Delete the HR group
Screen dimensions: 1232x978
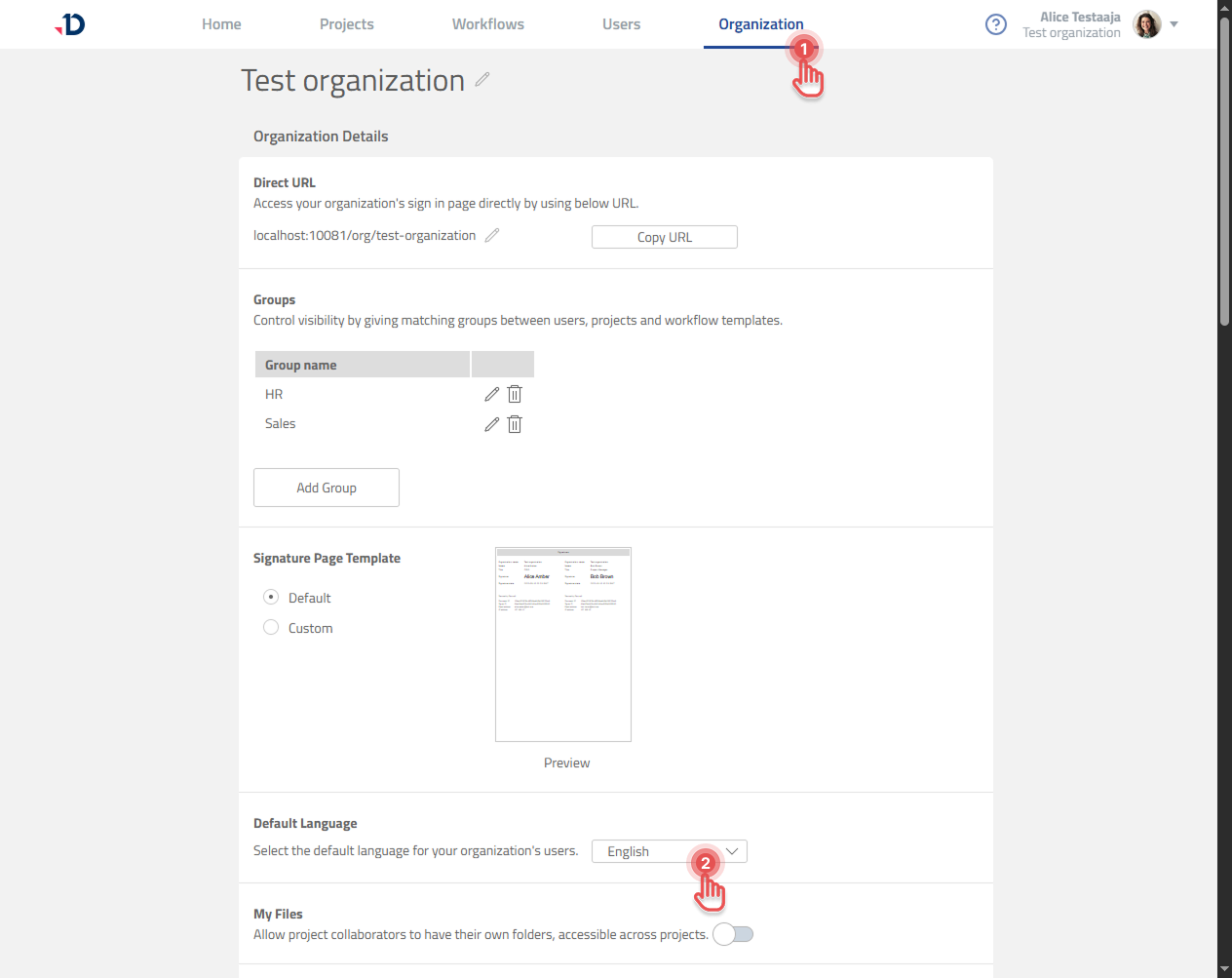515,394
